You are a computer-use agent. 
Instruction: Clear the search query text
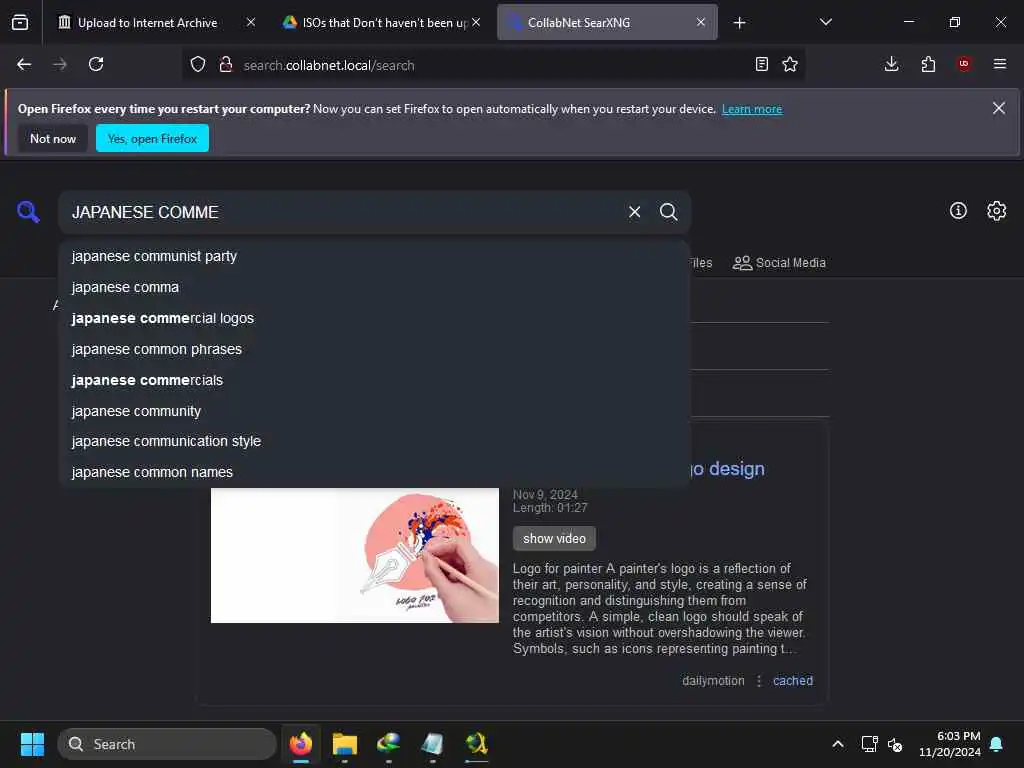tap(634, 212)
